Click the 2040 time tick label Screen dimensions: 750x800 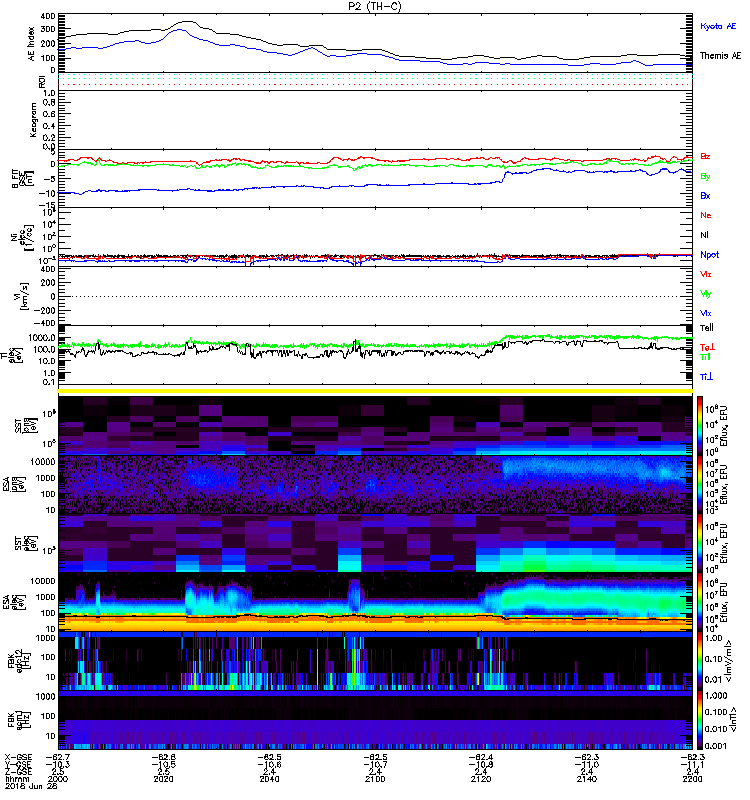tap(269, 779)
